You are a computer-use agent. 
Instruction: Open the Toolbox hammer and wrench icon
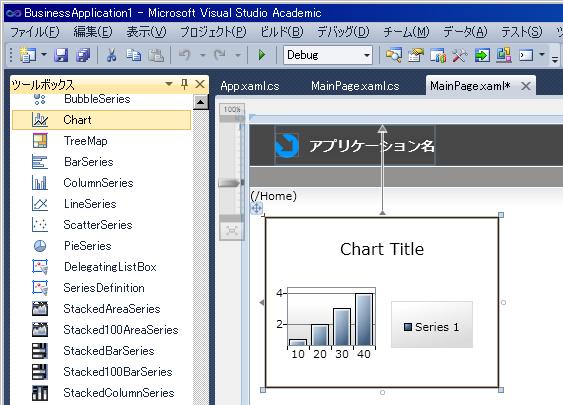pos(460,55)
